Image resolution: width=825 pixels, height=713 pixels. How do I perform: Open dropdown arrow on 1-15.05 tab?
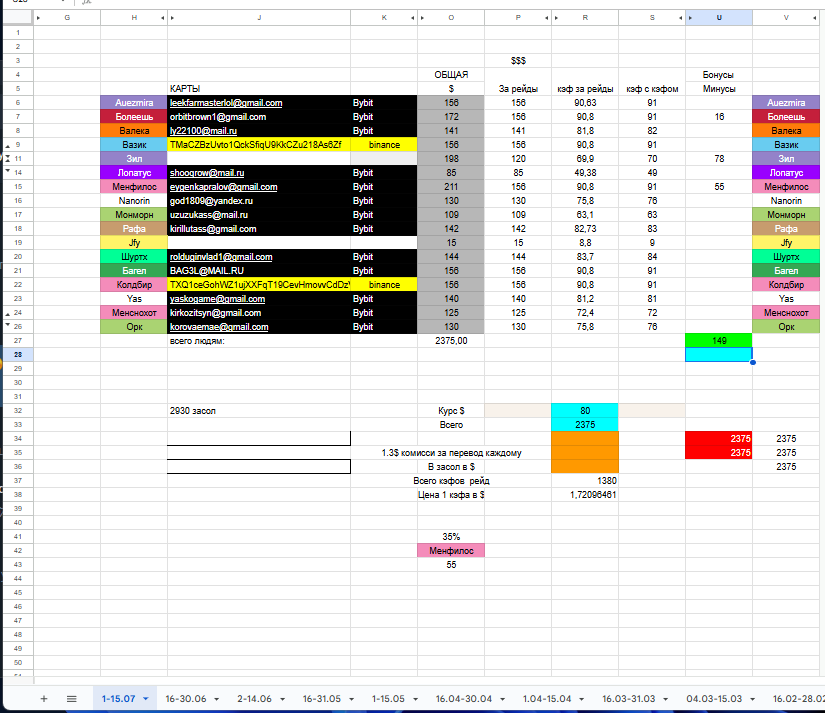pos(416,699)
